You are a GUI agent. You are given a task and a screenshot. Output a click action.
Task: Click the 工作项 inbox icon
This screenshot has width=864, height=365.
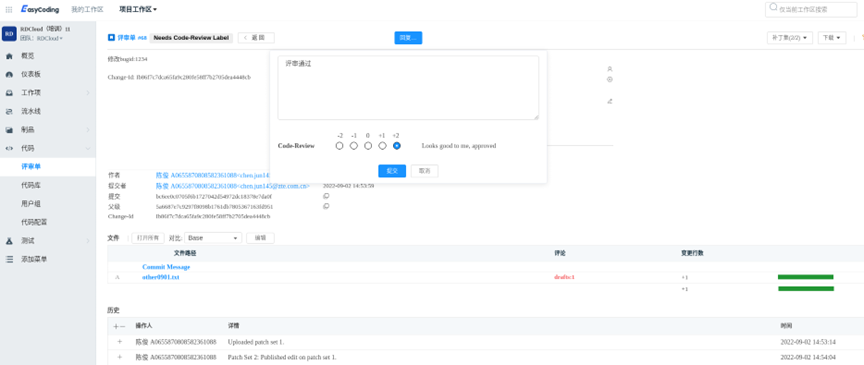(9, 93)
